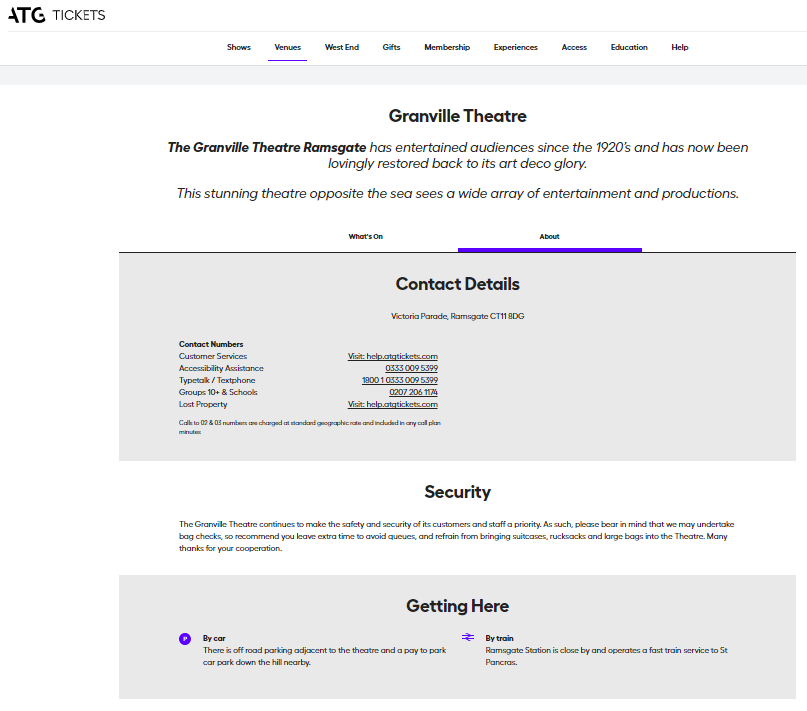Click the bold Granville Theatre Ramsgate intro text
This screenshot has width=807, height=711.
tap(267, 147)
